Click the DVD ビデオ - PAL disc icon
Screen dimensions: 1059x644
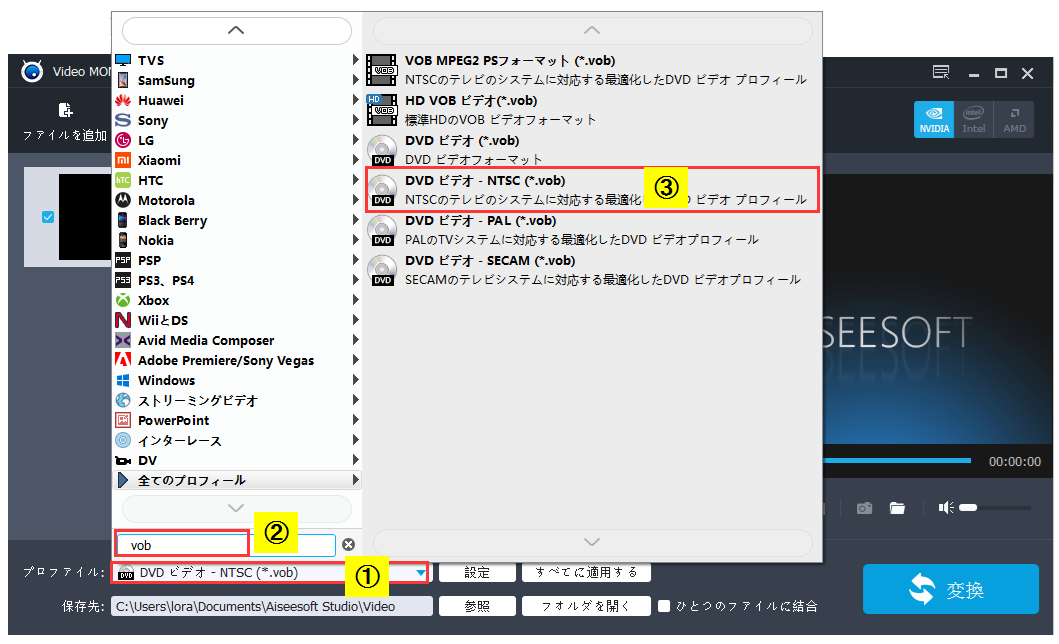[x=382, y=230]
